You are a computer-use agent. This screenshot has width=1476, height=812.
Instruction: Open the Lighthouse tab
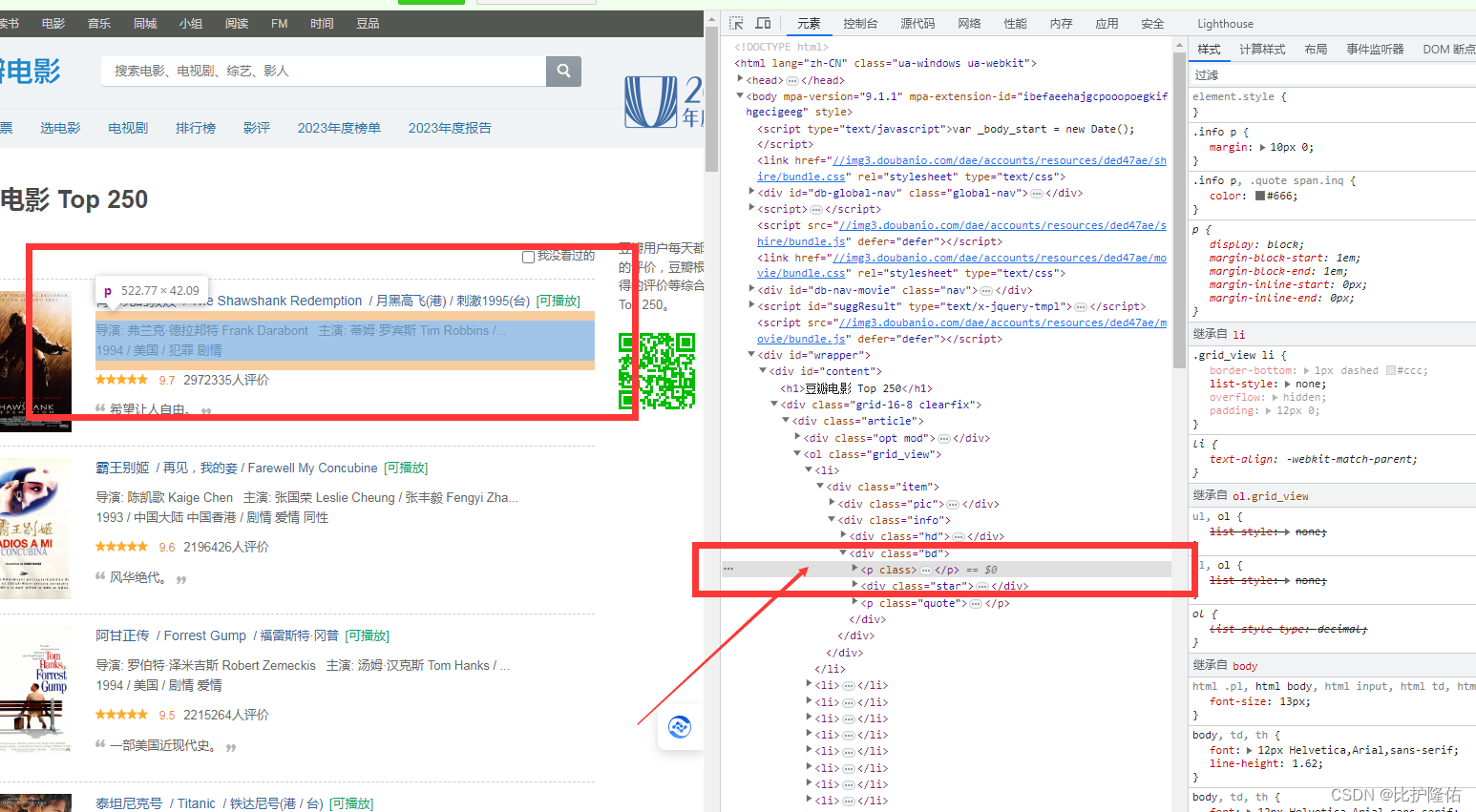point(1225,24)
